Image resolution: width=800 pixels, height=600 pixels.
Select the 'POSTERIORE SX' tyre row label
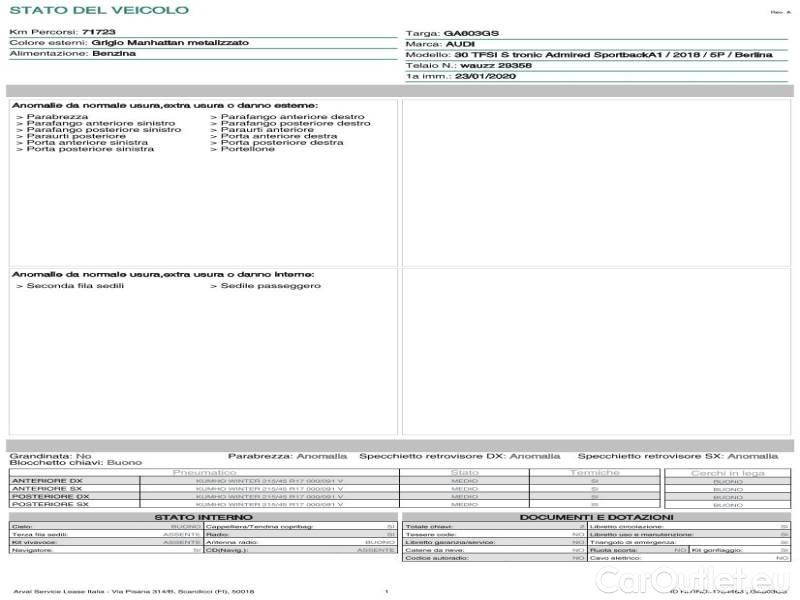click(50, 504)
